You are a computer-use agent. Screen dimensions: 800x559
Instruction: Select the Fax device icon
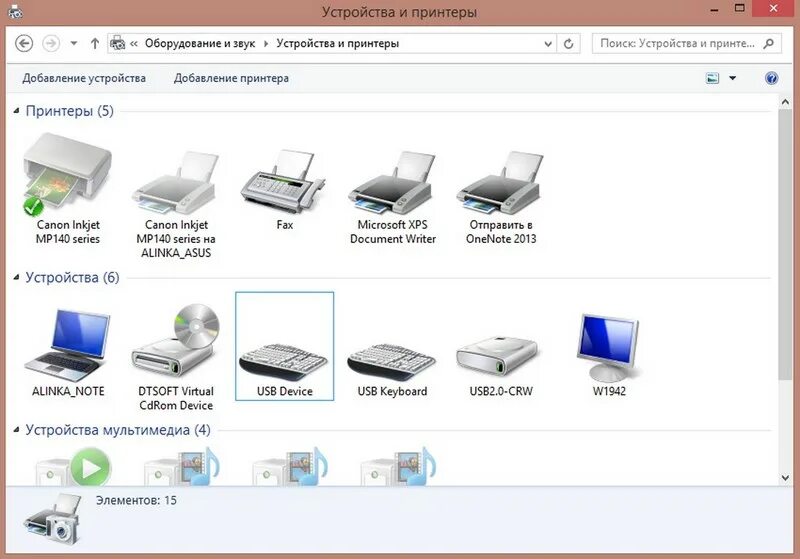coord(284,181)
